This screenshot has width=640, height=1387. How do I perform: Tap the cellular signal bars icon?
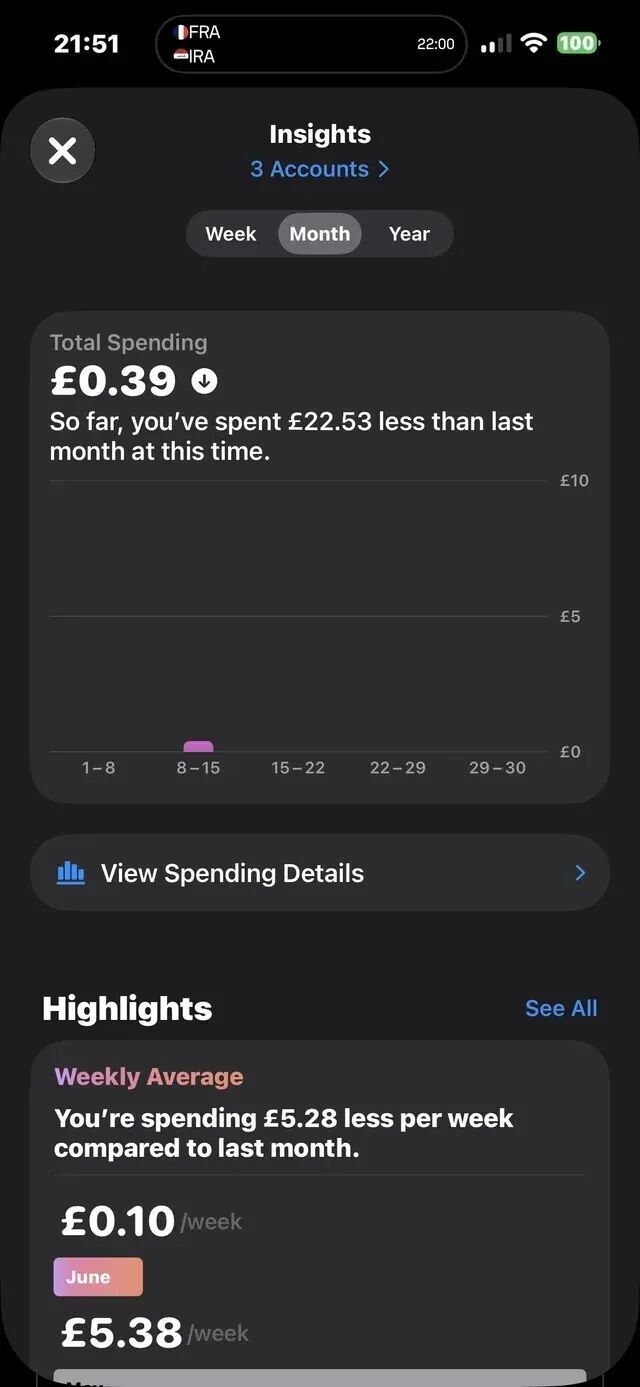(x=495, y=43)
